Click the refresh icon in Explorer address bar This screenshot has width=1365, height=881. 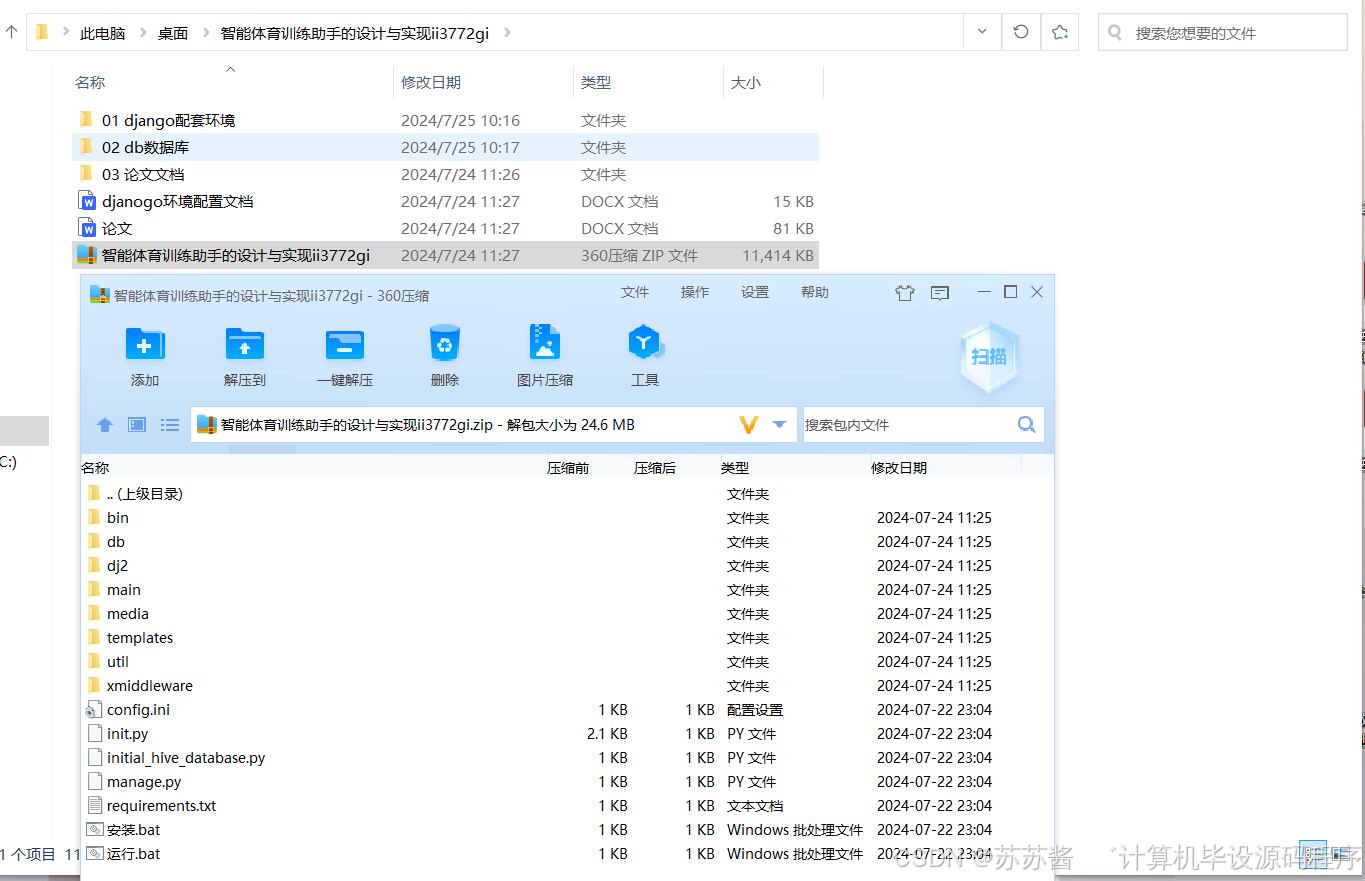(x=1020, y=31)
